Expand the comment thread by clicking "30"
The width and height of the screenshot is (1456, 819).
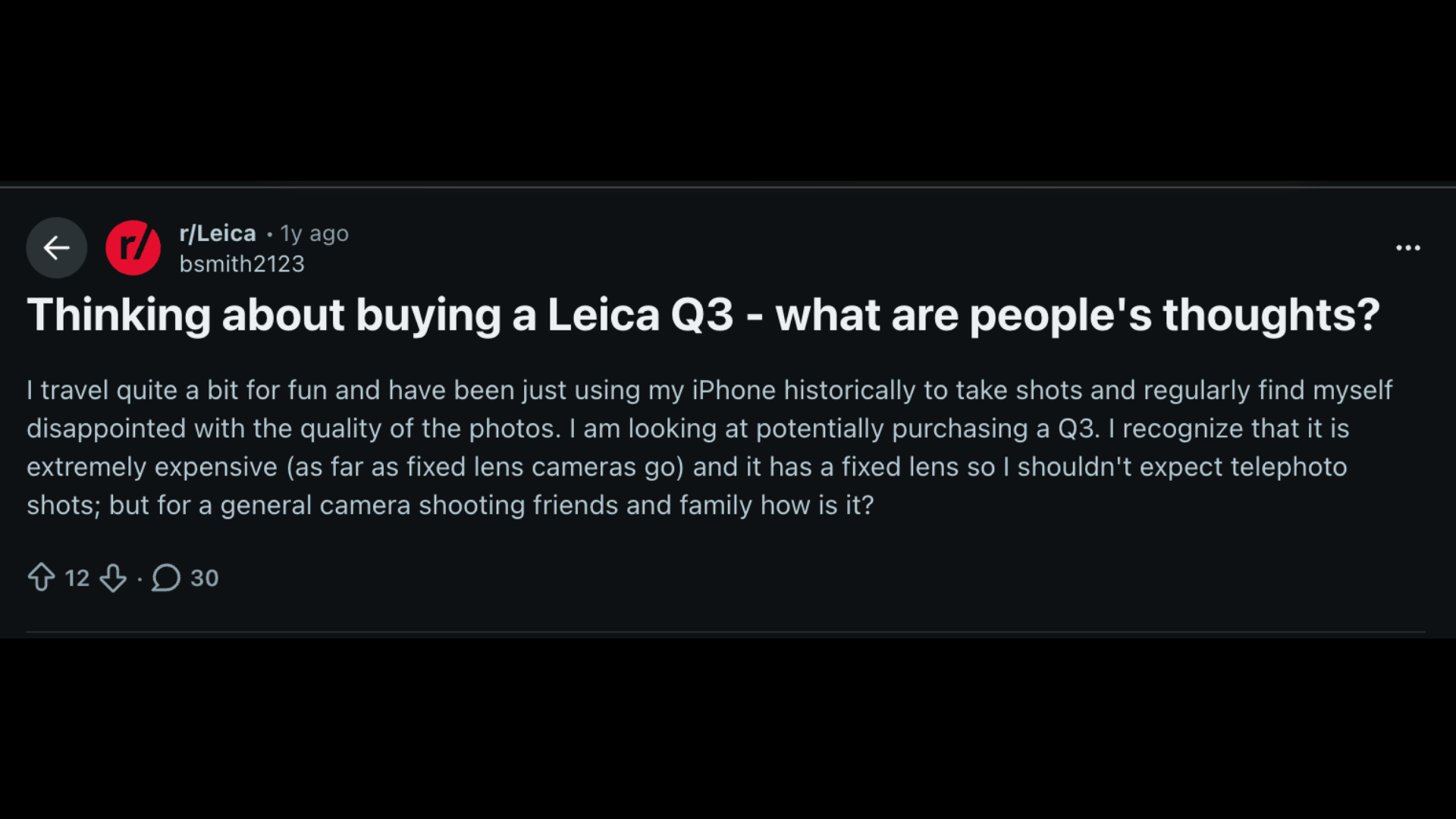click(x=203, y=578)
